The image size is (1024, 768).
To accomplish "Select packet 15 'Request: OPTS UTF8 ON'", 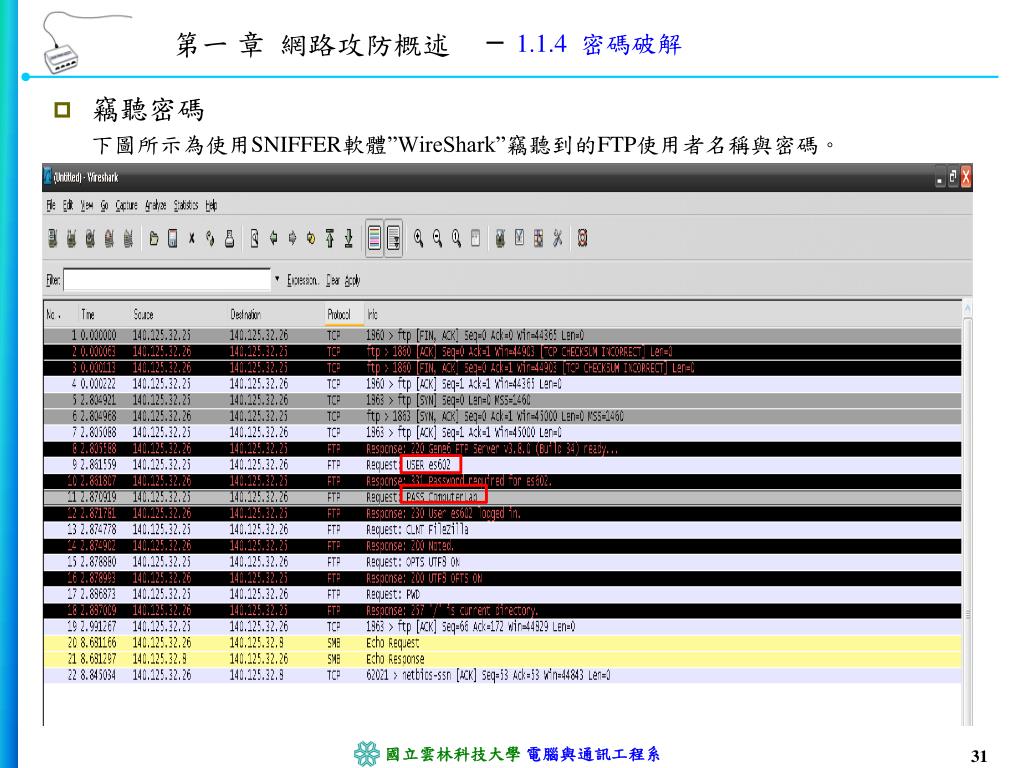I will click(503, 562).
